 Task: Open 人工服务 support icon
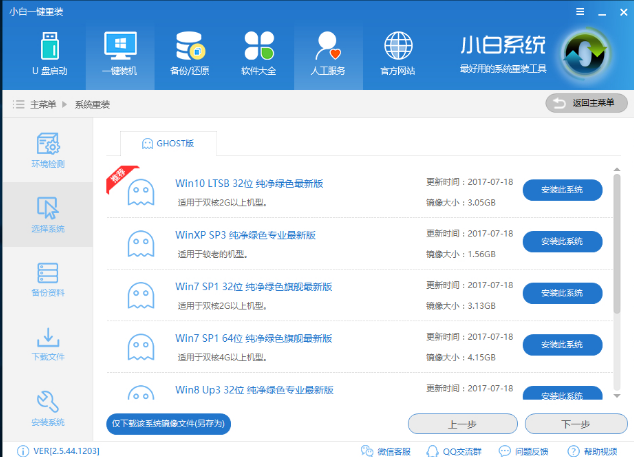(328, 54)
